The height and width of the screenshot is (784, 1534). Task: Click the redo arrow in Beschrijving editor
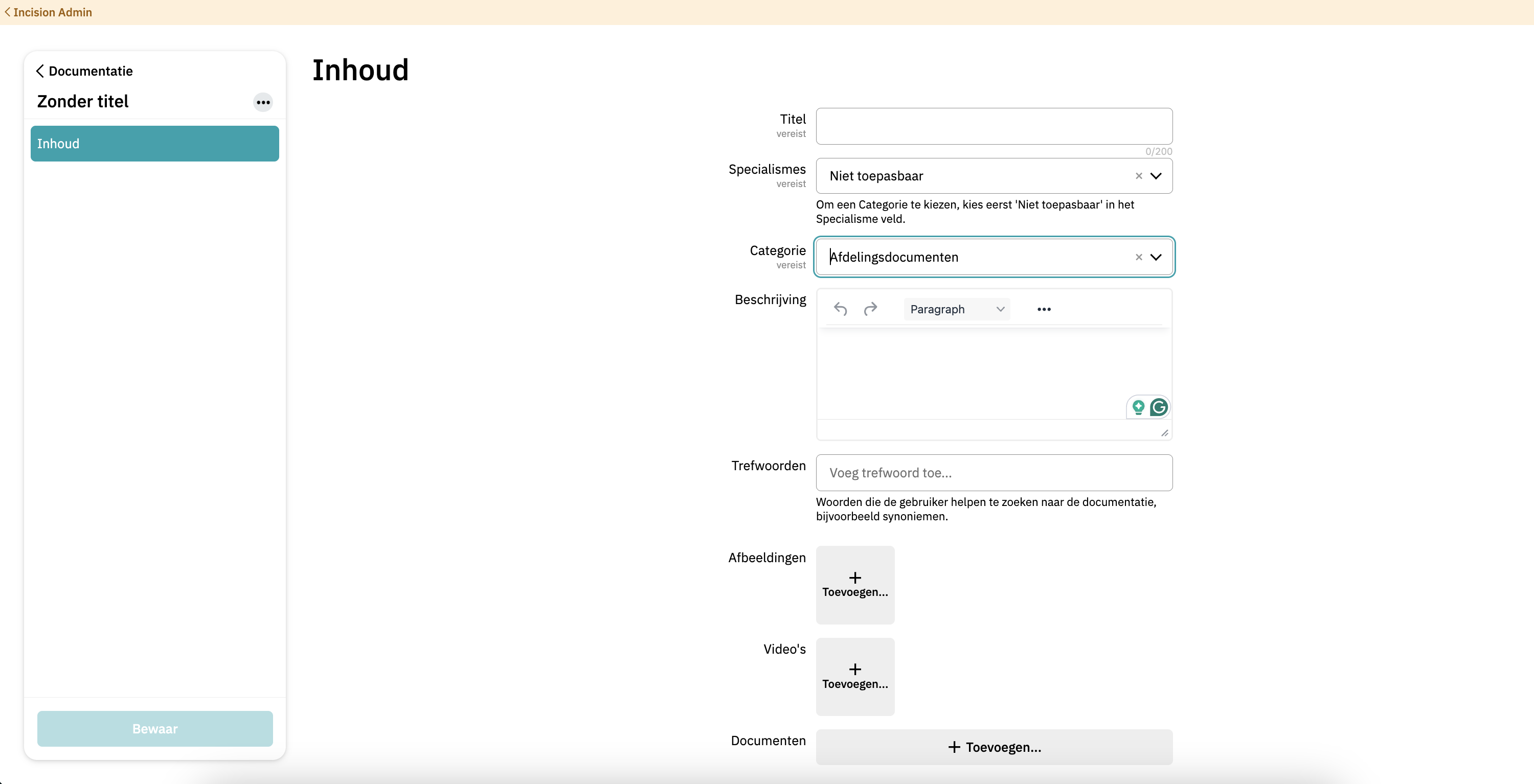(x=871, y=308)
